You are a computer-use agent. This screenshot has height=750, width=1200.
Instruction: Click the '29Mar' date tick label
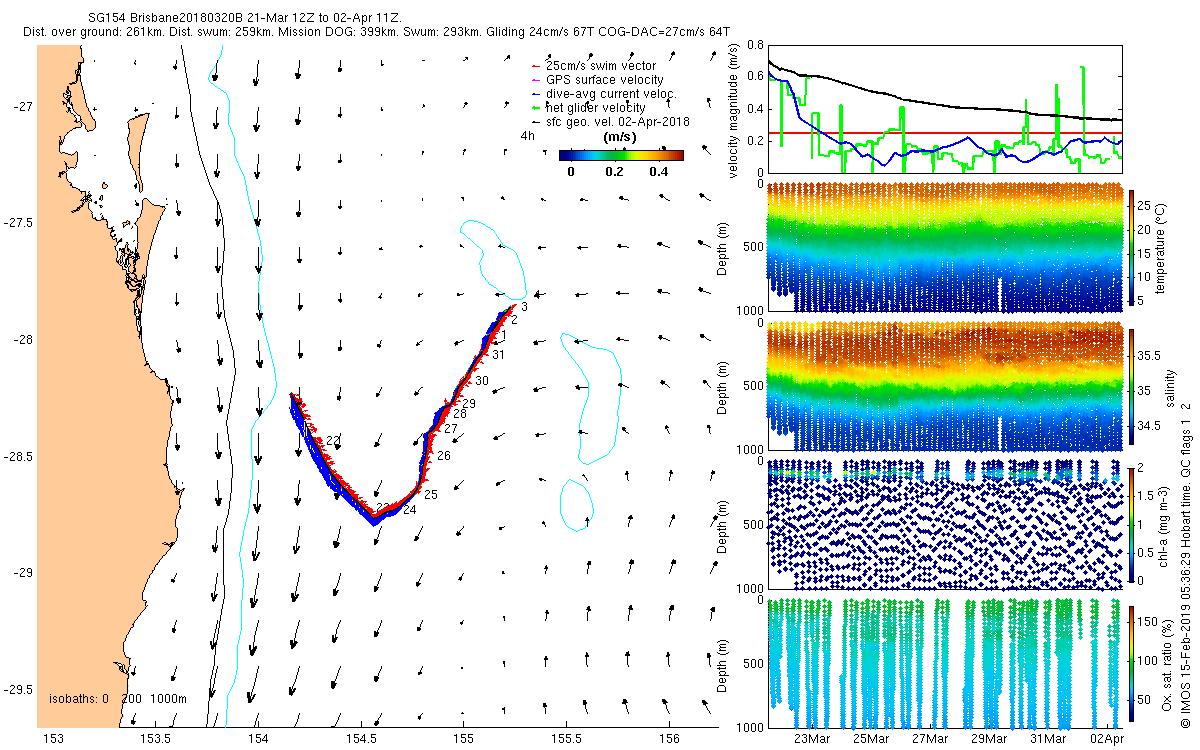point(989,738)
